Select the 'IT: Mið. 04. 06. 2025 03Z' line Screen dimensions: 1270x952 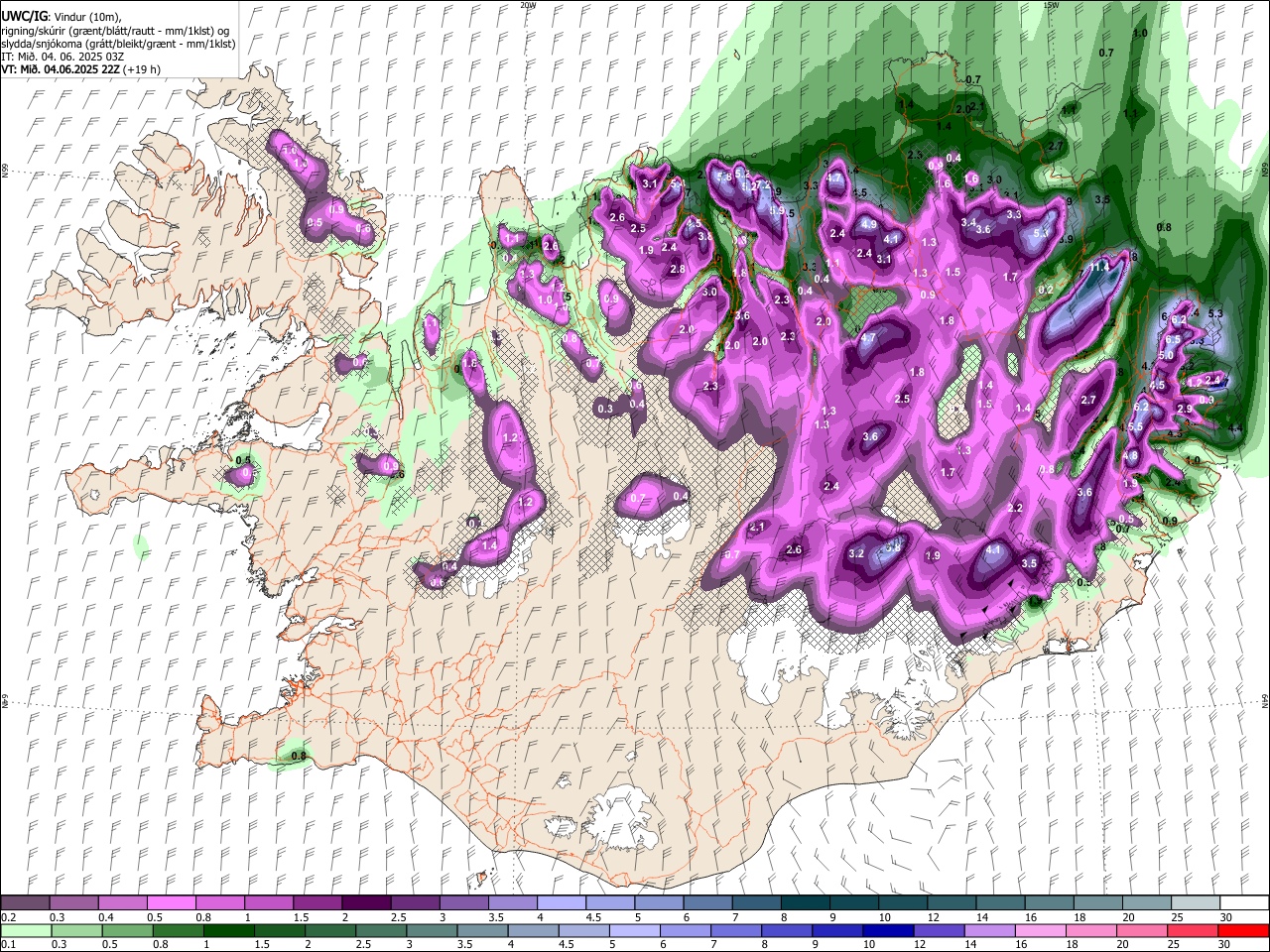click(x=63, y=57)
